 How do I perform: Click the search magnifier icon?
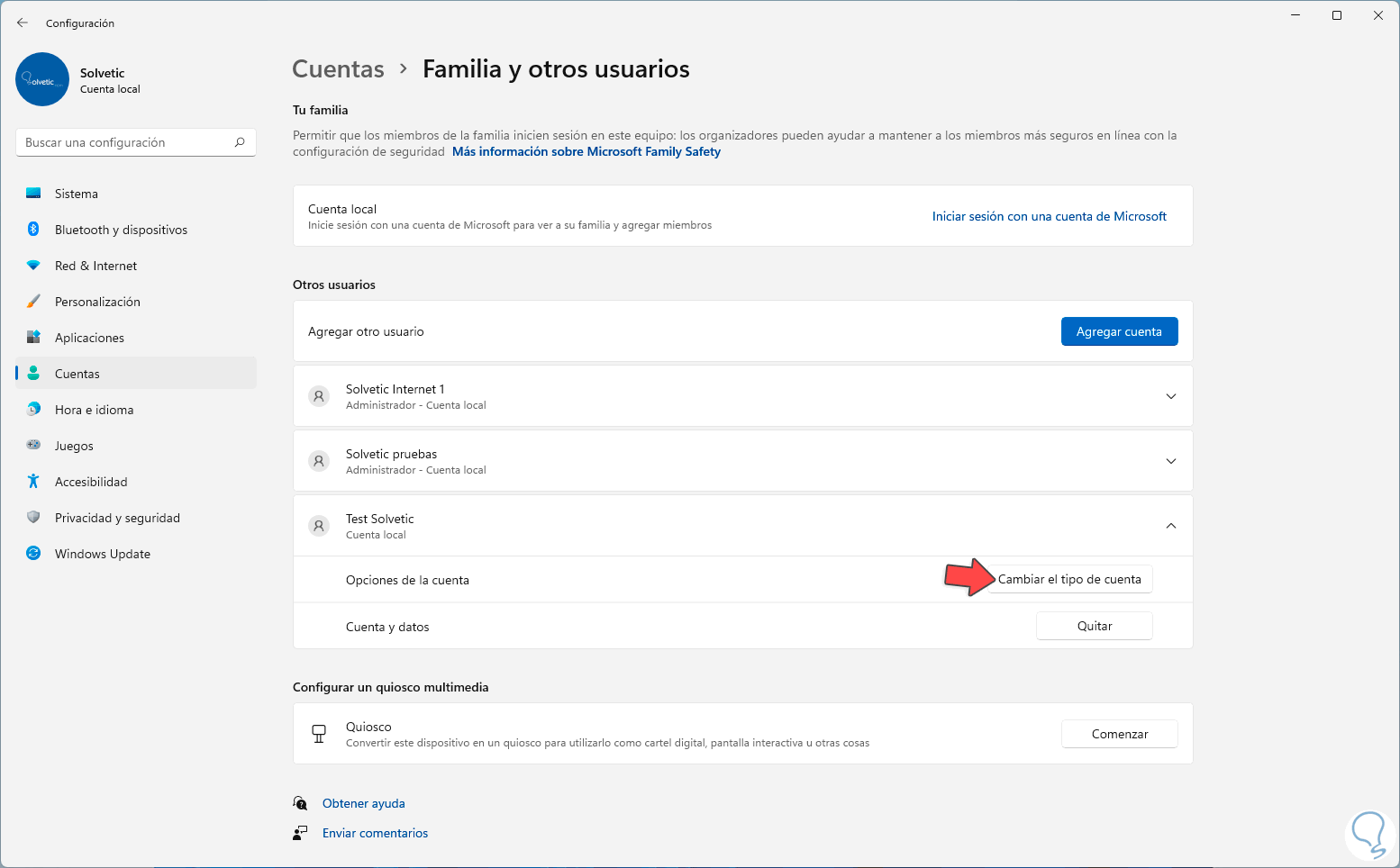[240, 142]
